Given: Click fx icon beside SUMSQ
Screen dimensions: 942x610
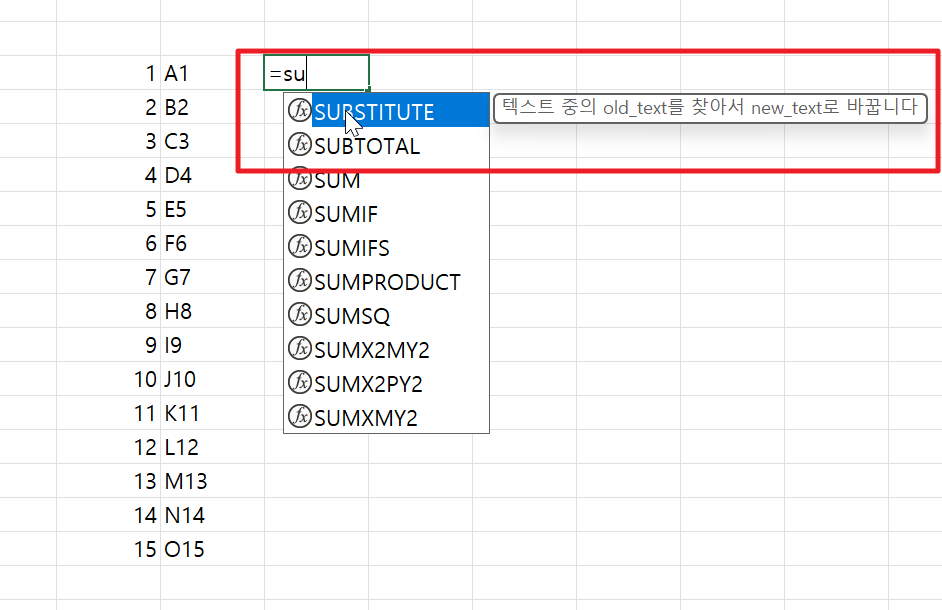Looking at the screenshot, I should click(299, 314).
